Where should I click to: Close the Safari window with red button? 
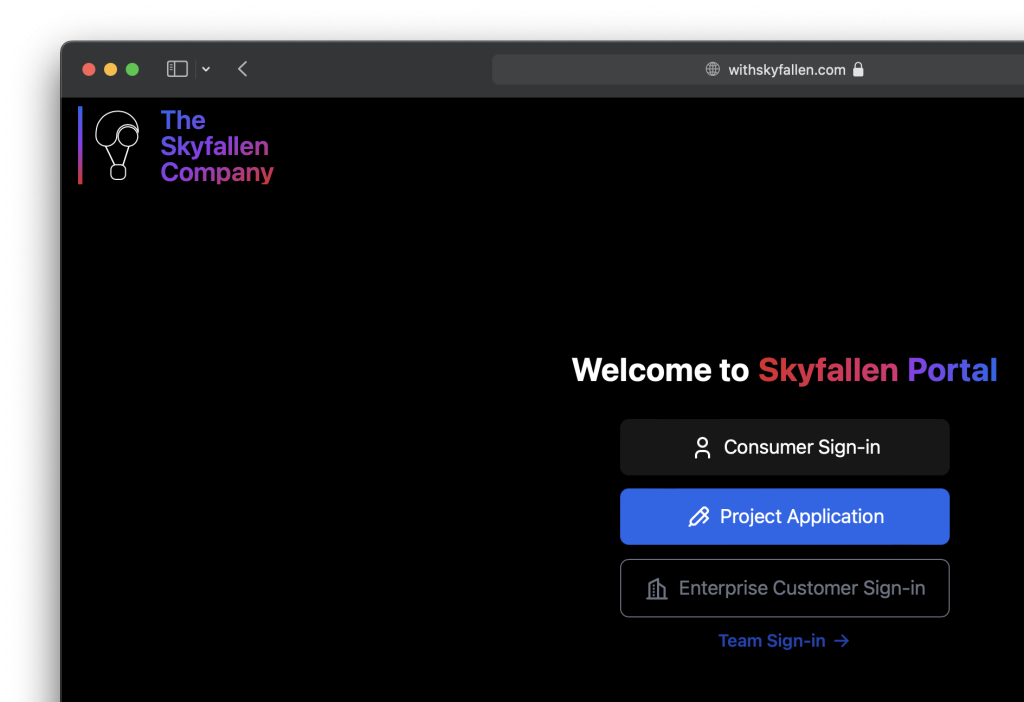pyautogui.click(x=89, y=69)
